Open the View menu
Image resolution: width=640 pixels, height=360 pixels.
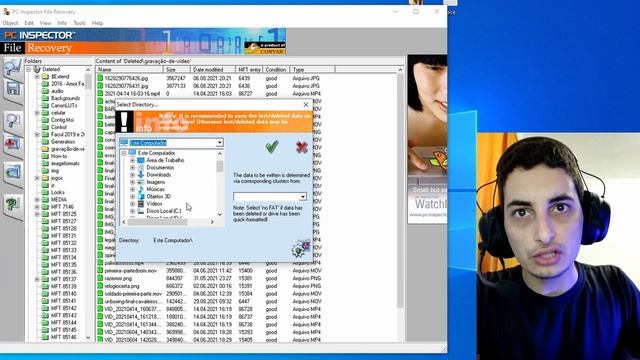pyautogui.click(x=45, y=23)
